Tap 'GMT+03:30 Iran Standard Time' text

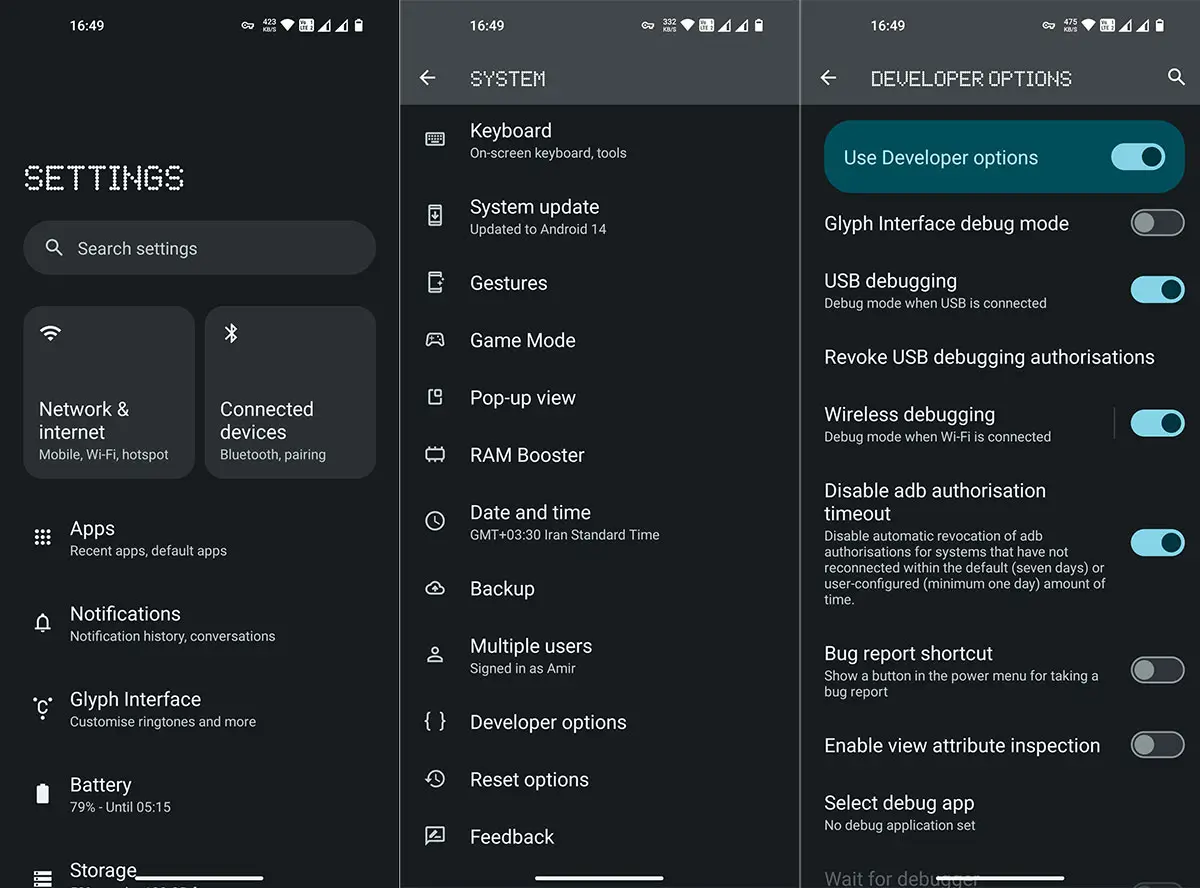[565, 535]
